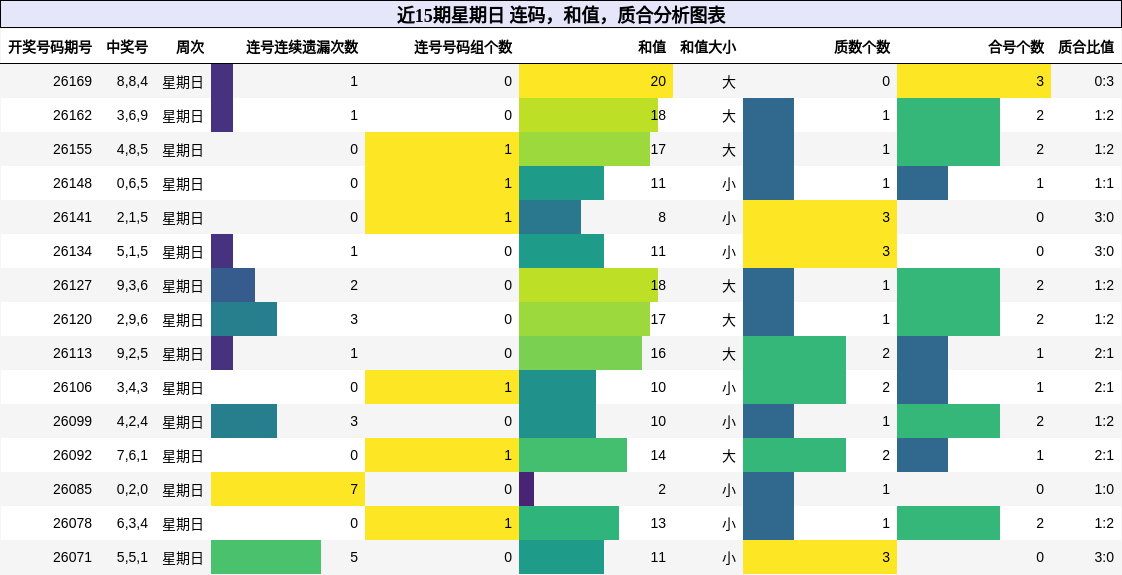Click the 连号号码组个数 column header
Screen dimensions: 1122x575
pyautogui.click(x=464, y=47)
